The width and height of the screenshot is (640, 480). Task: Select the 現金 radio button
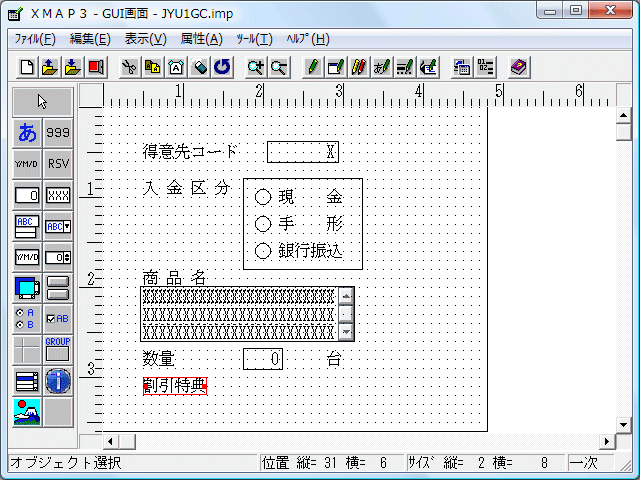[264, 197]
